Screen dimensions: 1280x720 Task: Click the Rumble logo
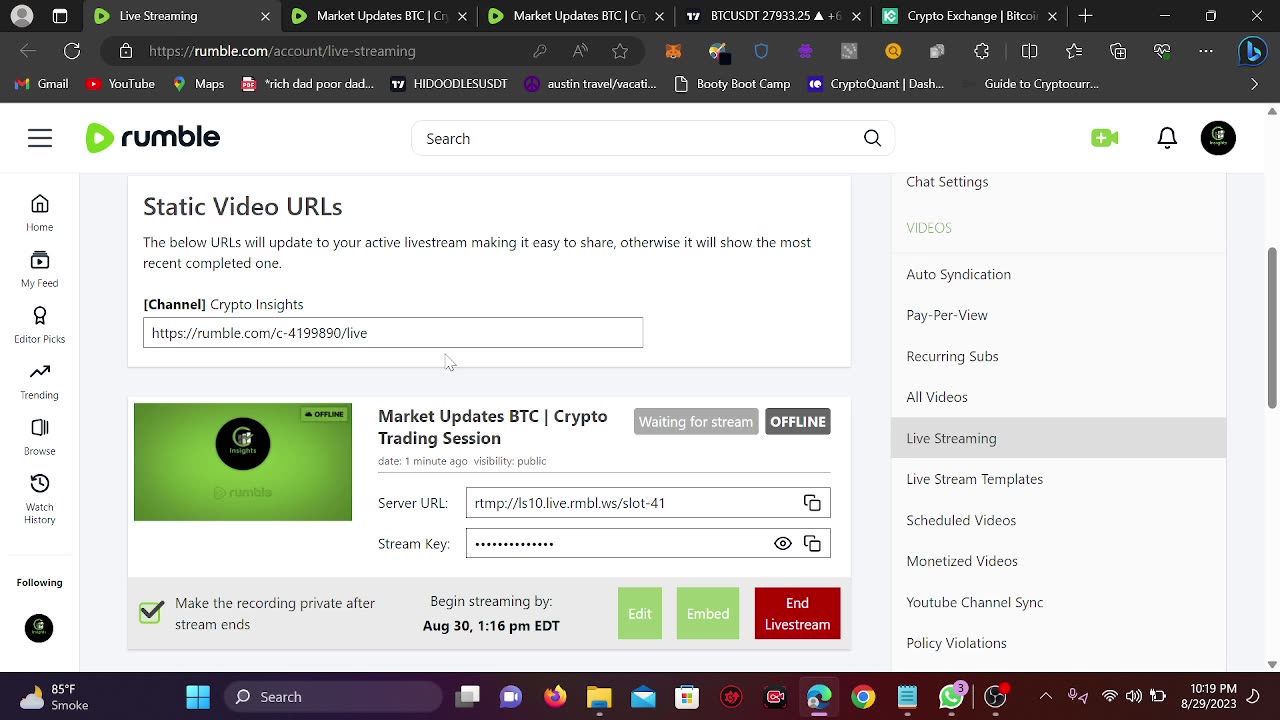coord(153,138)
